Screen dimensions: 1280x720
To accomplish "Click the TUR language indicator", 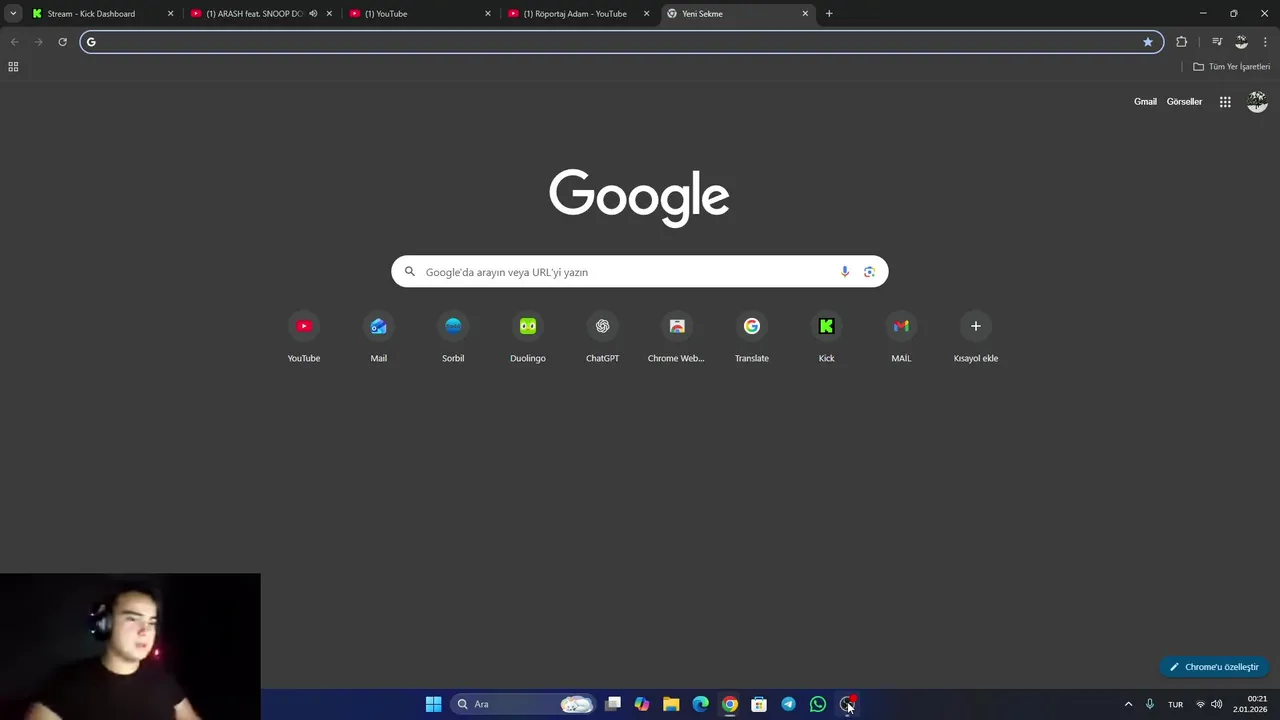I will 1176,704.
